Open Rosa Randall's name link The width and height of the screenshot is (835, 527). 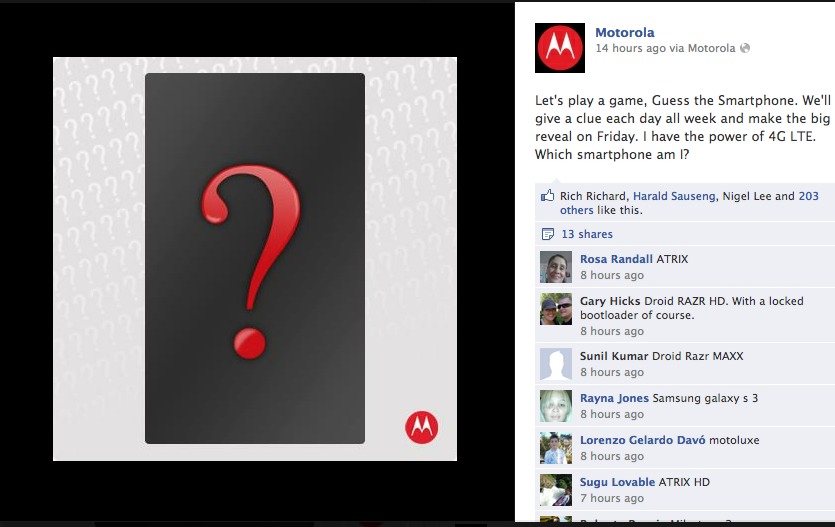(616, 259)
